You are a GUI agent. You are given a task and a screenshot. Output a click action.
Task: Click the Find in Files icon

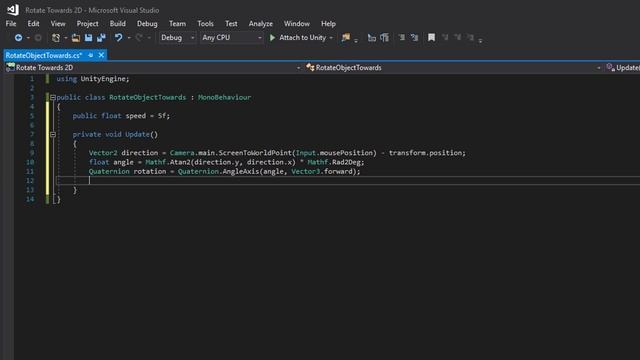click(x=346, y=38)
